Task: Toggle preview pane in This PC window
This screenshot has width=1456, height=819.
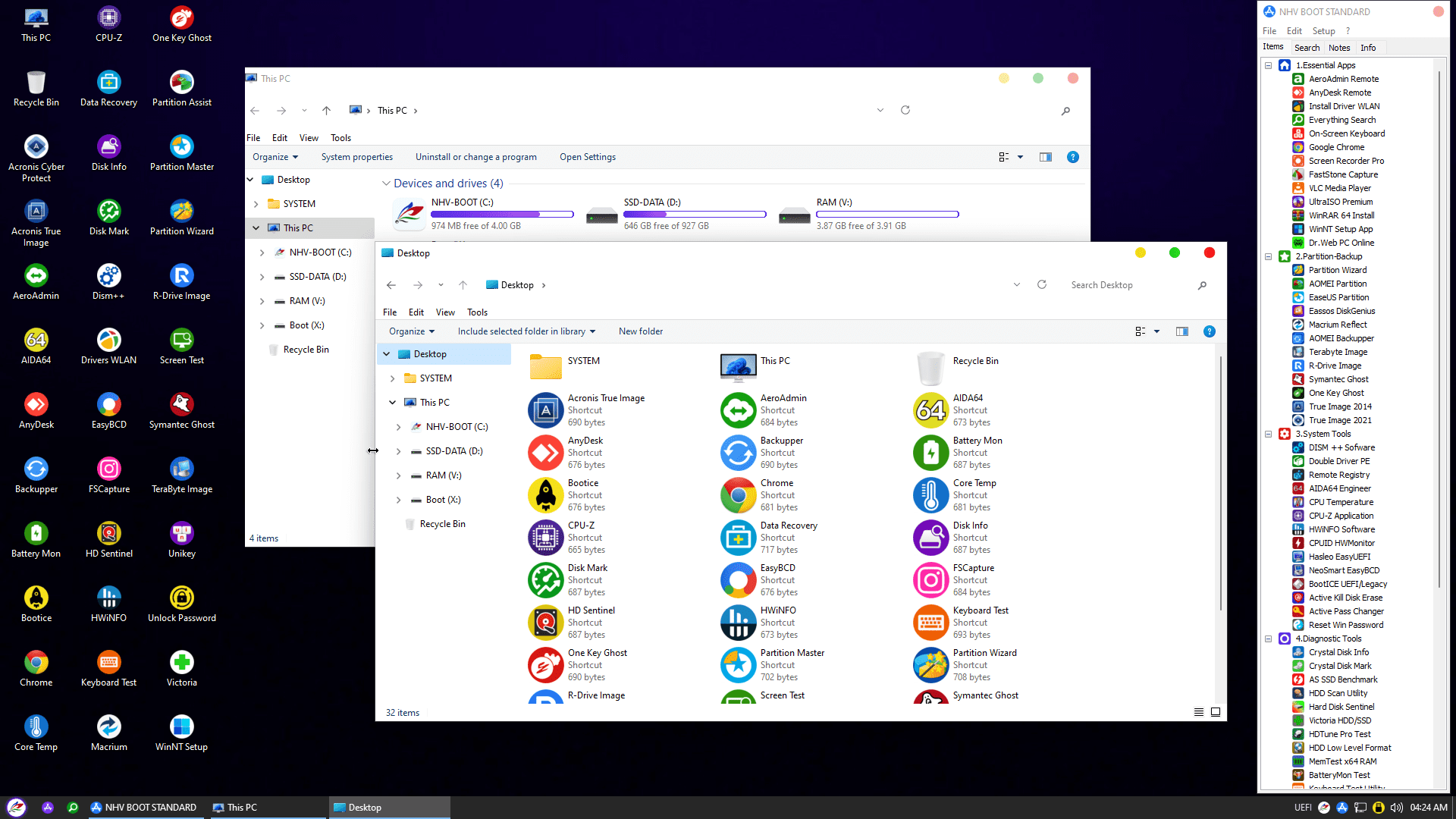Action: [x=1046, y=157]
